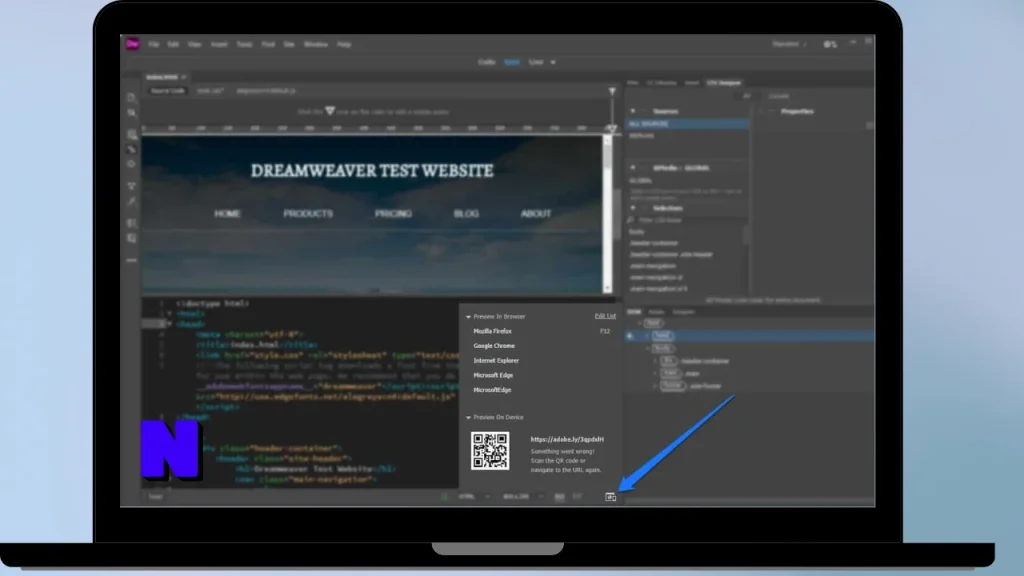The image size is (1024, 576).
Task: Collapse the head tag code fold arrow
Action: tap(170, 324)
